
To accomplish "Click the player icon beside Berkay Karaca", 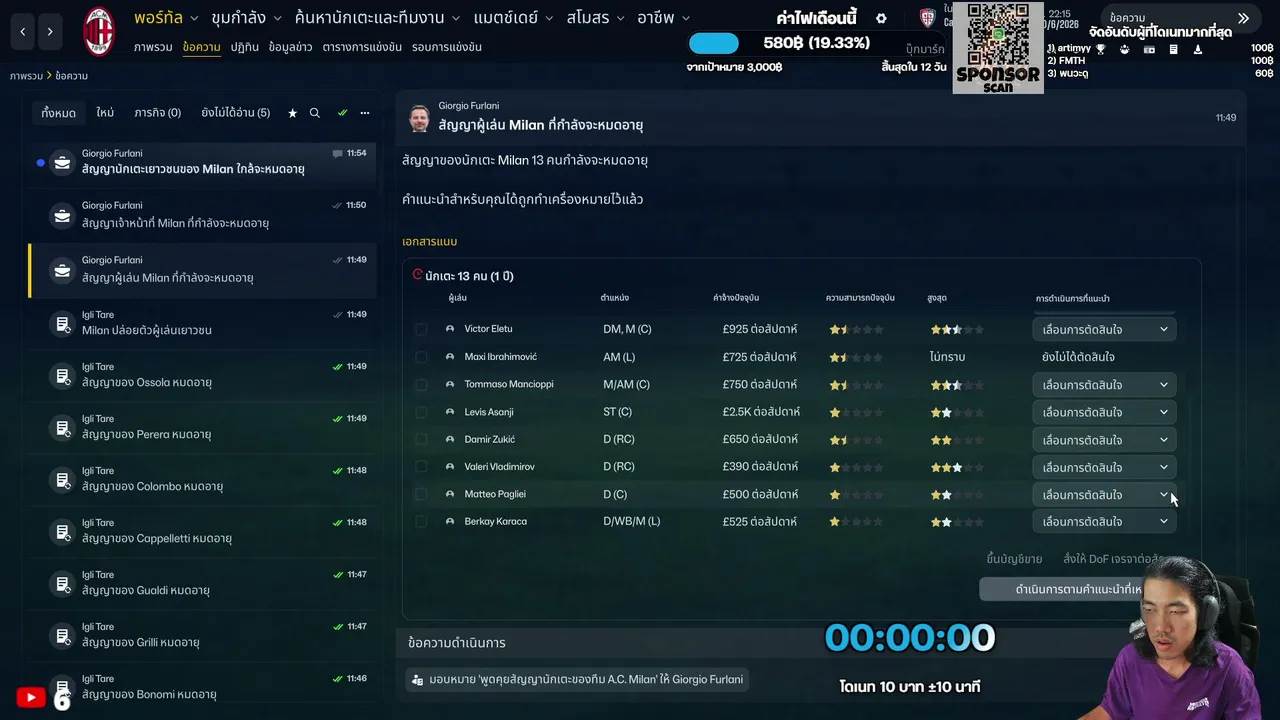I will pos(450,522).
